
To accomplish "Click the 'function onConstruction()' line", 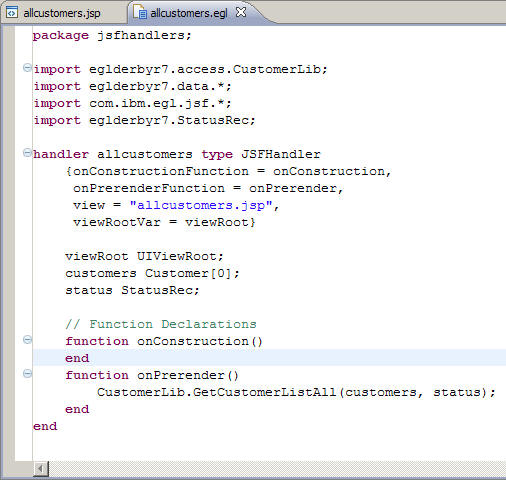I will [164, 341].
